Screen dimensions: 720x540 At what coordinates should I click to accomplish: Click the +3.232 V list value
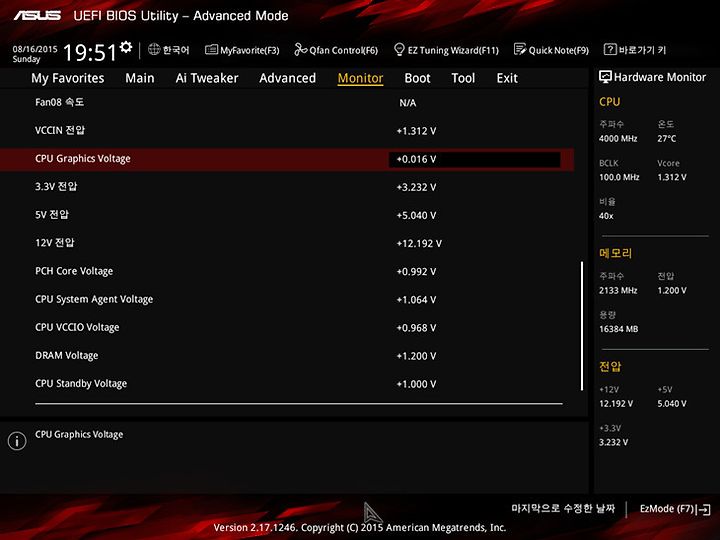click(x=416, y=187)
